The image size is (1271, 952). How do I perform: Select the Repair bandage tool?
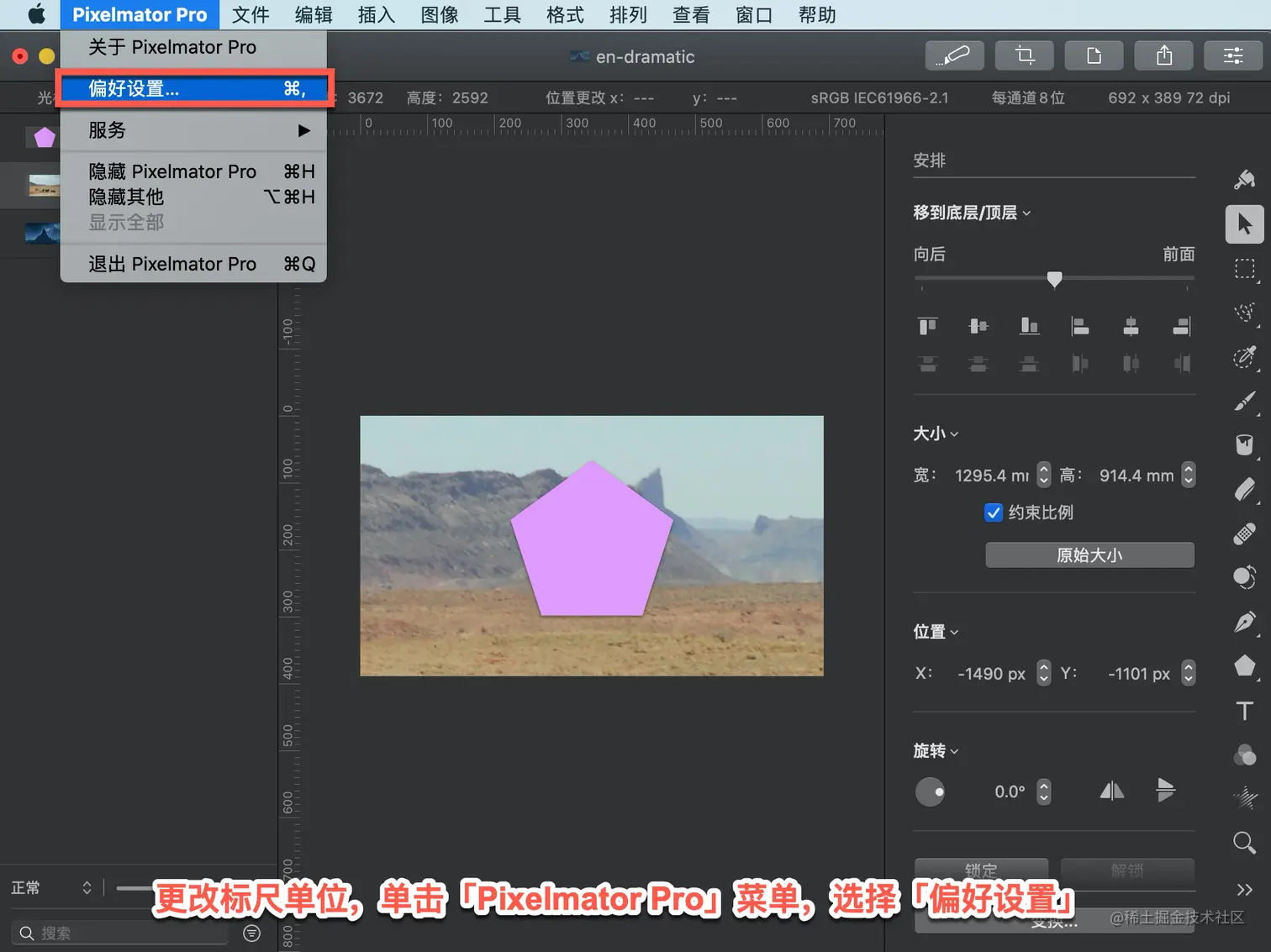click(1245, 534)
